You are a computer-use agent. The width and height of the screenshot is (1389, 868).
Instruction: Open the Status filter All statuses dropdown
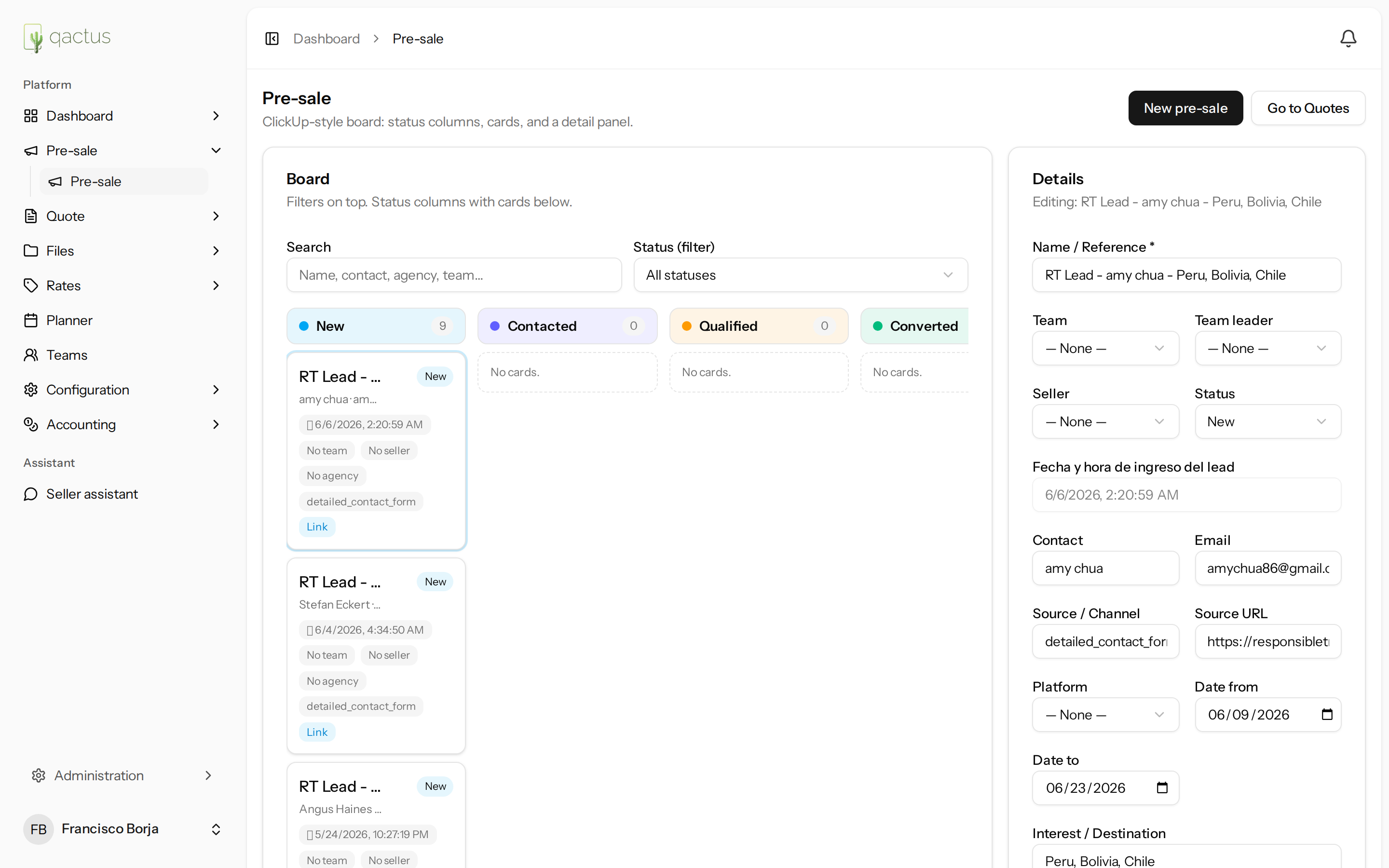coord(800,275)
